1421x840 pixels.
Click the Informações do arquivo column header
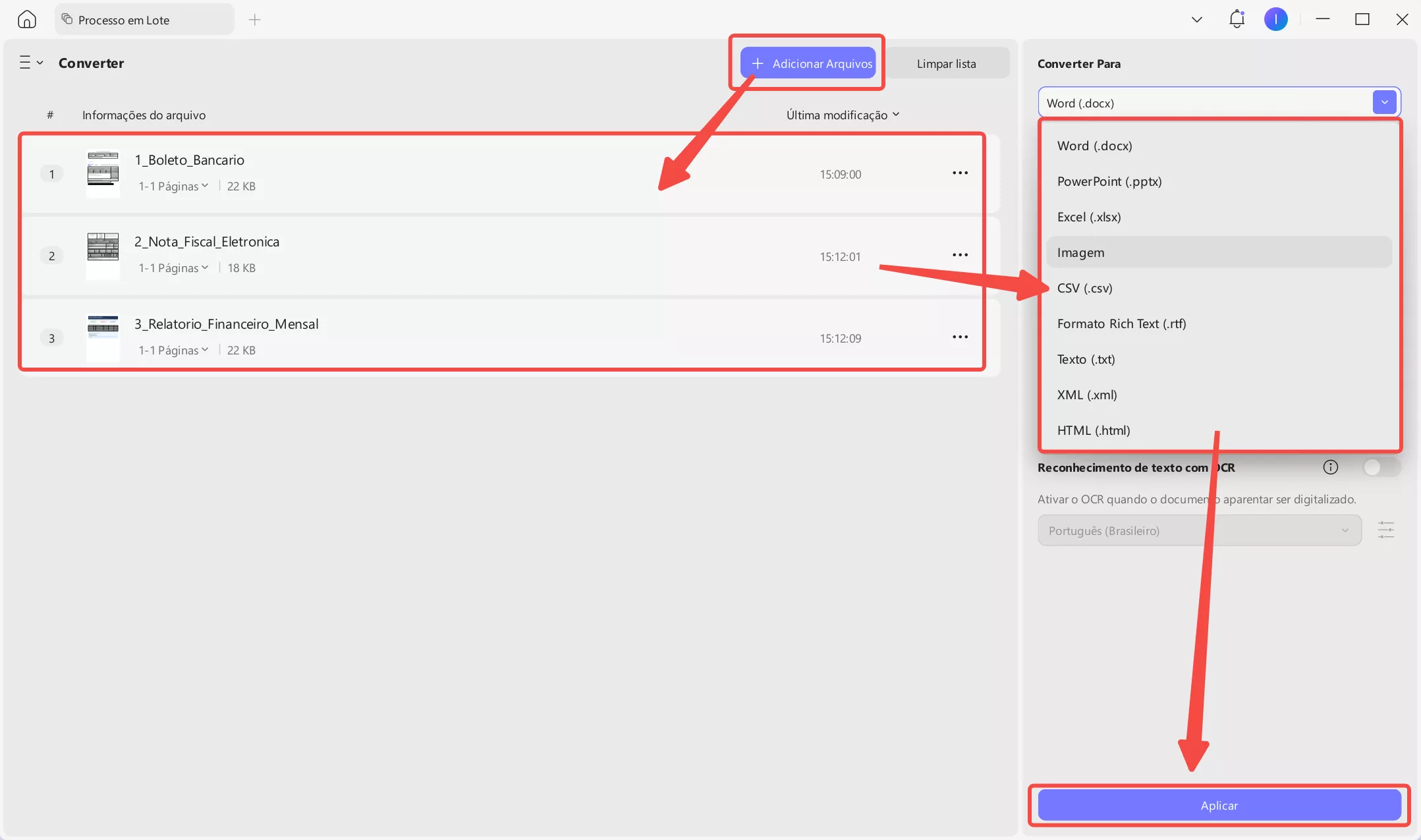[144, 115]
